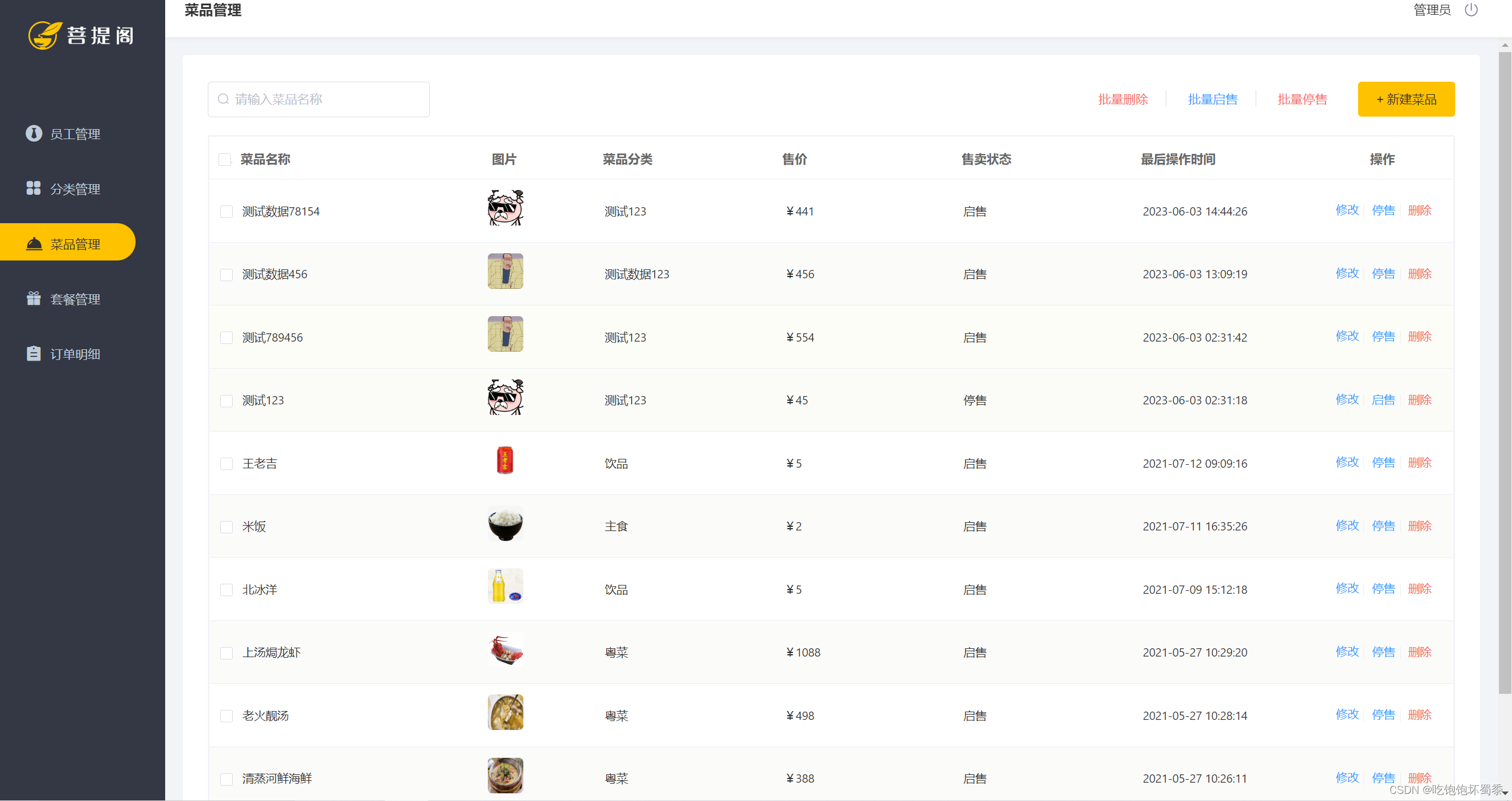1512x801 pixels.
Task: Toggle the select-all header checkbox
Action: 225,159
